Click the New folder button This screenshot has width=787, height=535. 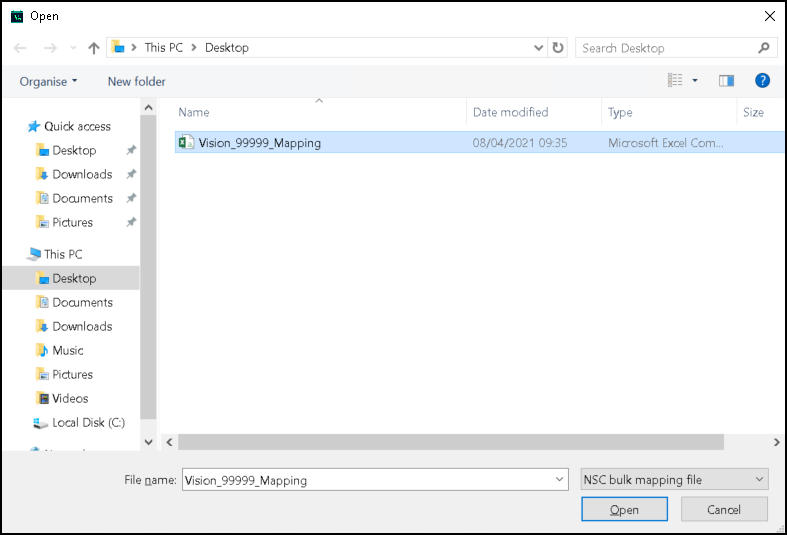(137, 81)
